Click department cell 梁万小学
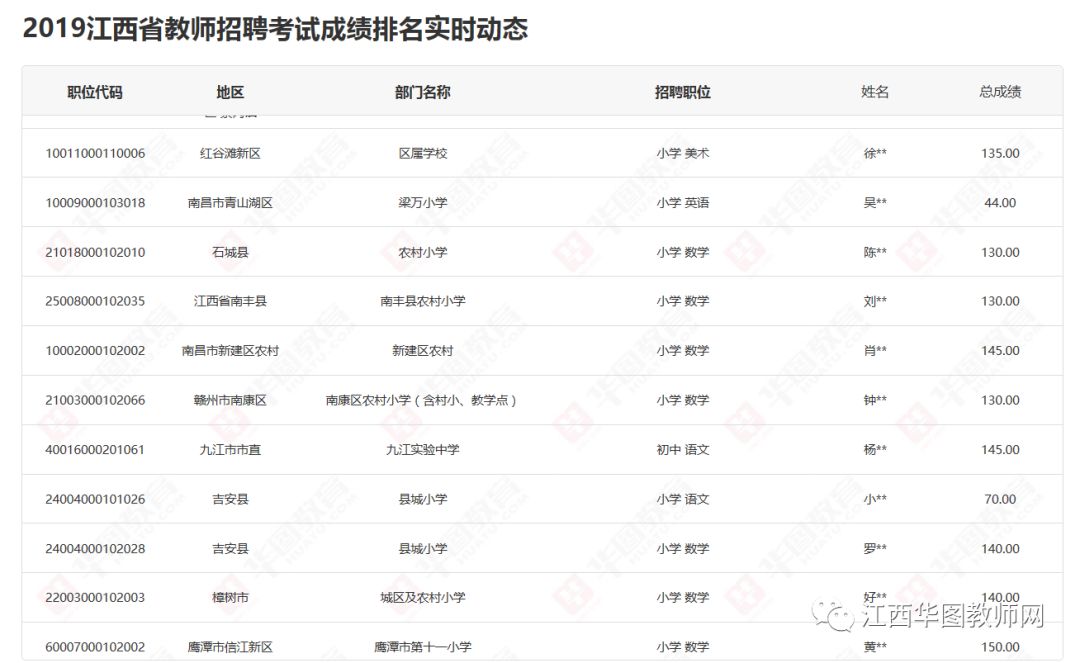This screenshot has height=663, width=1080. coord(422,203)
